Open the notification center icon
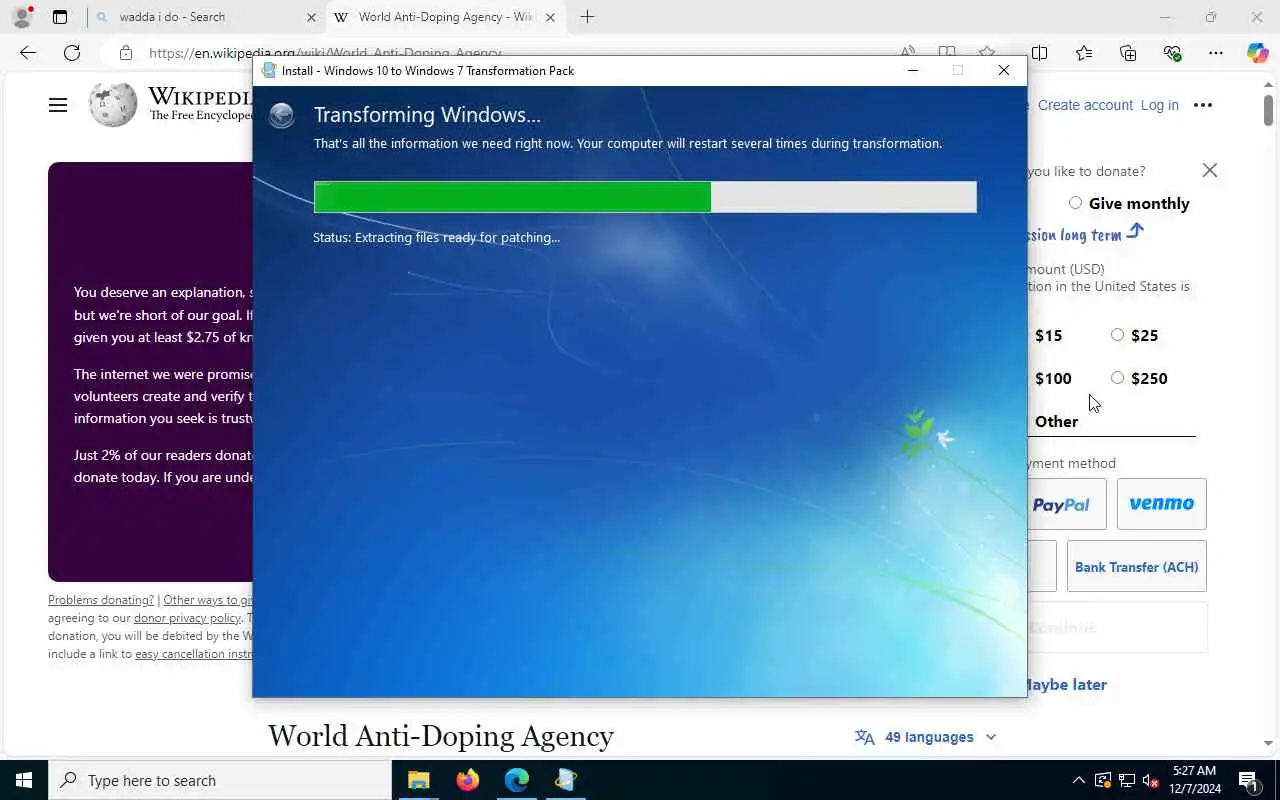This screenshot has height=800, width=1280. coord(1250,780)
